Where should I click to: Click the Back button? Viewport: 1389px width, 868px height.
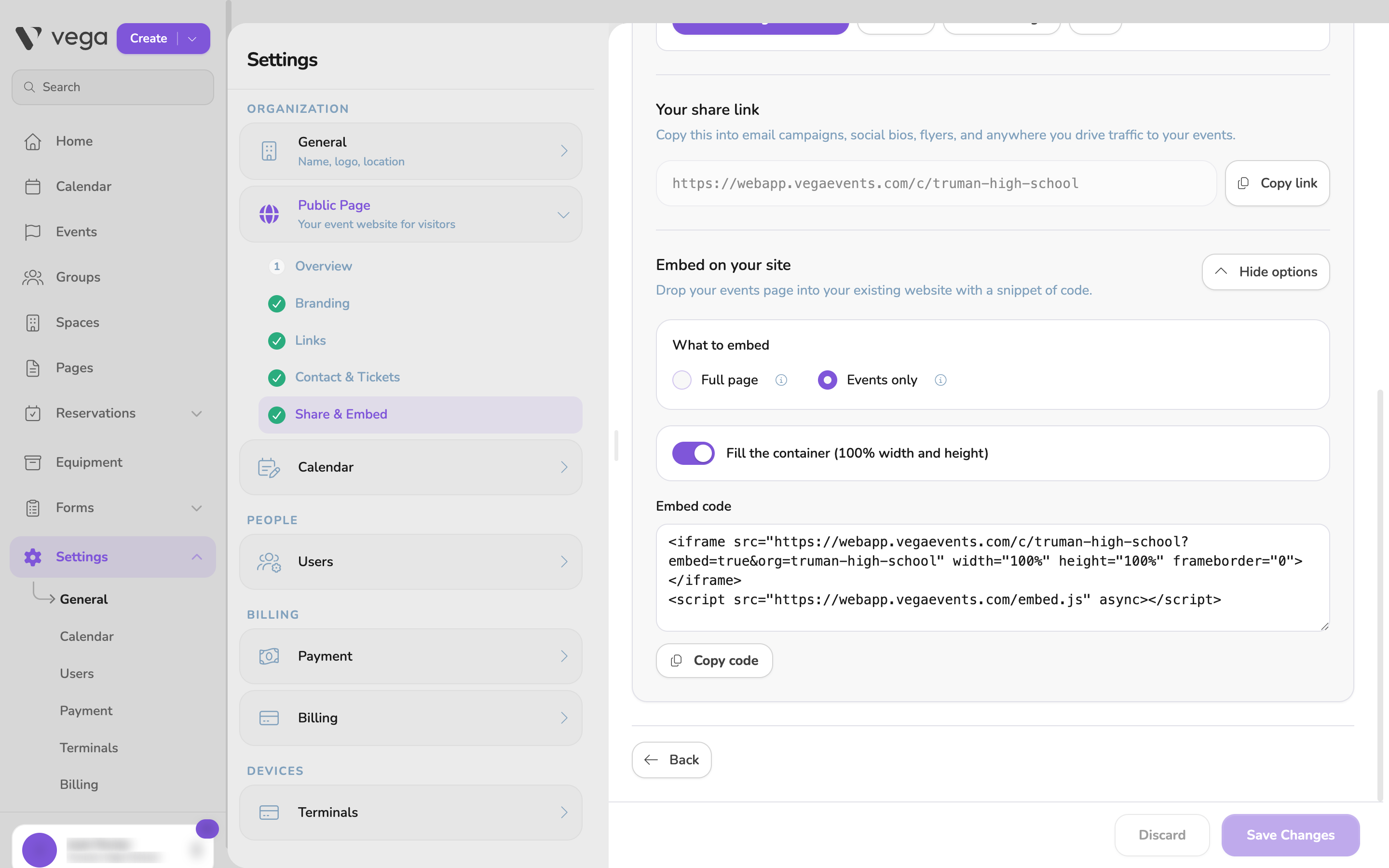tap(671, 760)
